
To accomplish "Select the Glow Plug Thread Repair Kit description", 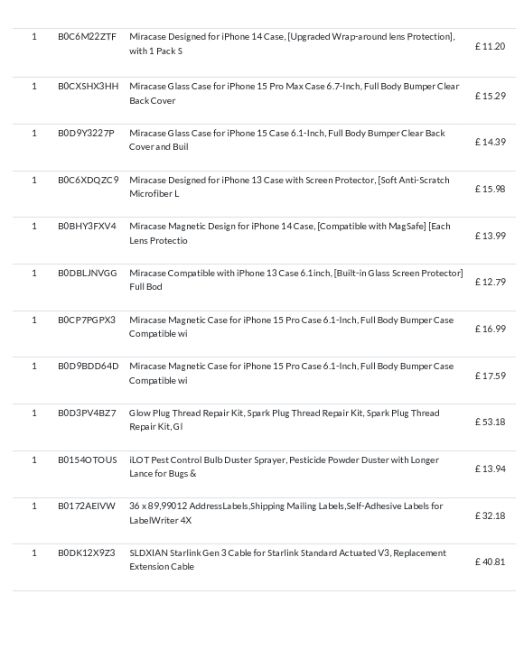I will pos(284,420).
